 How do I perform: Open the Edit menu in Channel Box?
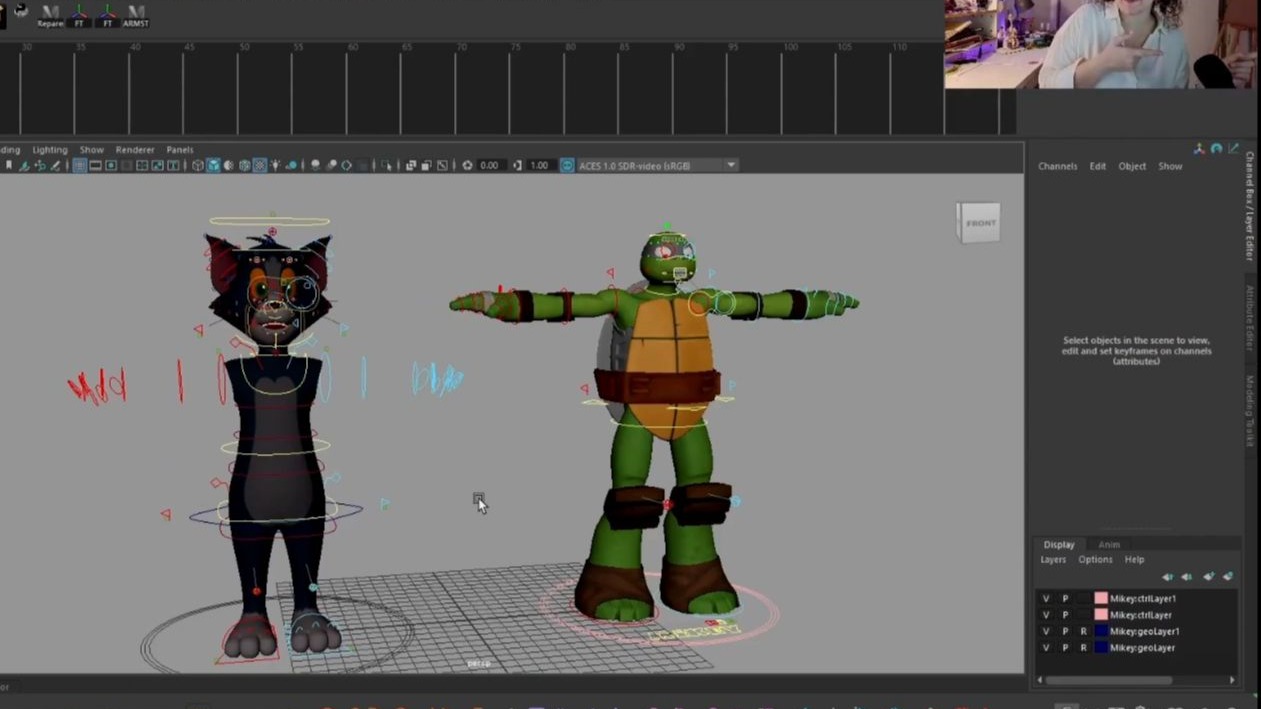1097,166
